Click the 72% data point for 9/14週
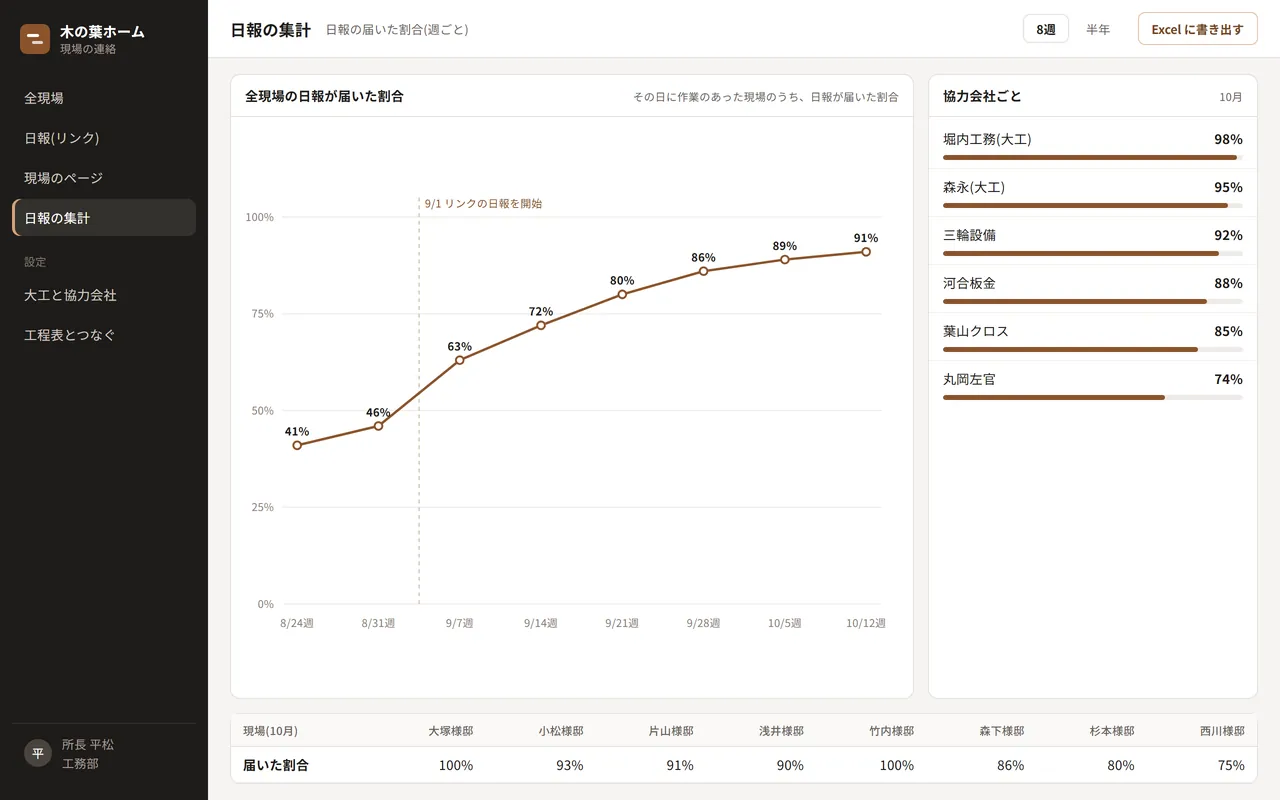The height and width of the screenshot is (800, 1280). [541, 325]
